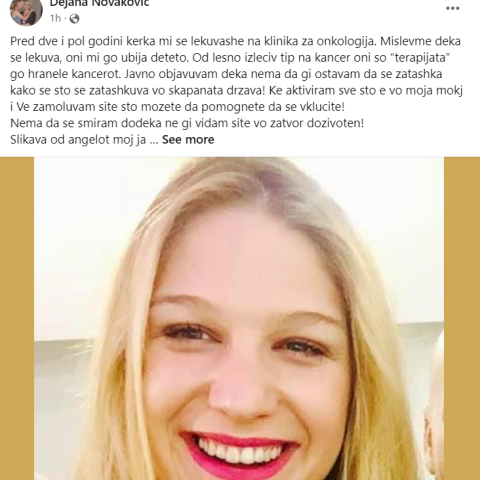
Task: Click the line starting "kako se sto se"
Action: point(236,91)
